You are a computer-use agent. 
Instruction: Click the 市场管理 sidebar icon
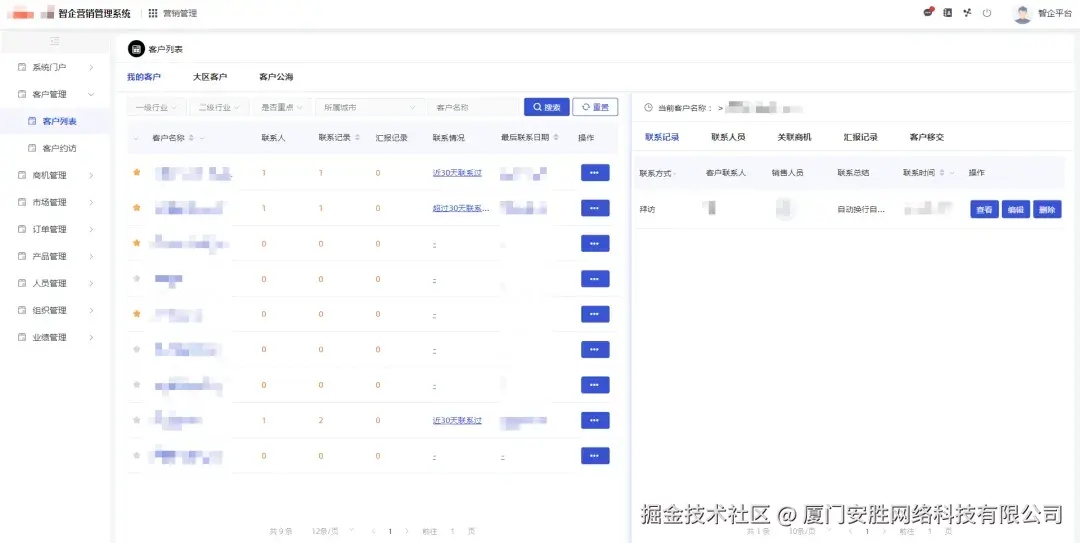point(21,202)
